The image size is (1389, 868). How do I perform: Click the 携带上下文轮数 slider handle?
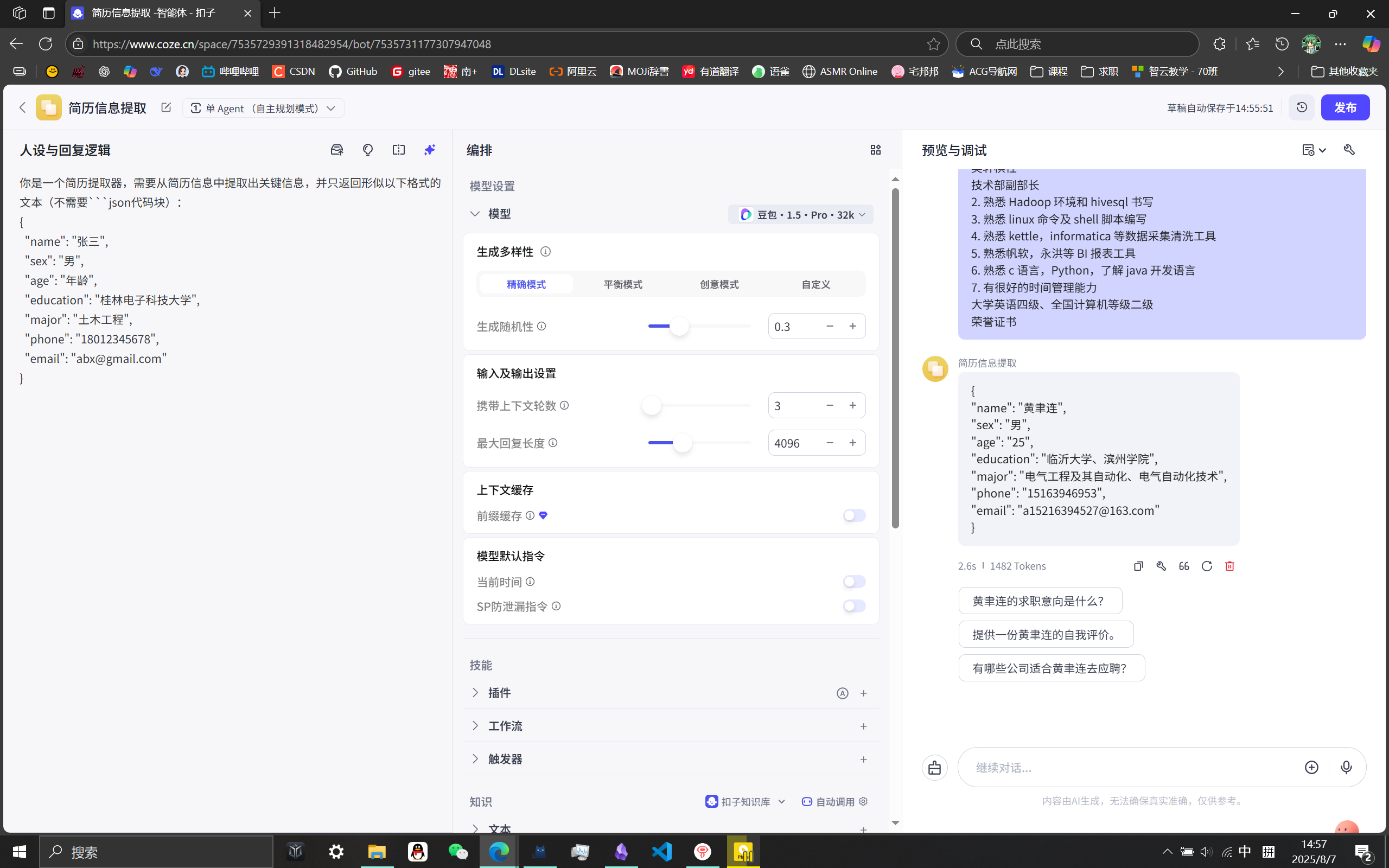tap(651, 405)
